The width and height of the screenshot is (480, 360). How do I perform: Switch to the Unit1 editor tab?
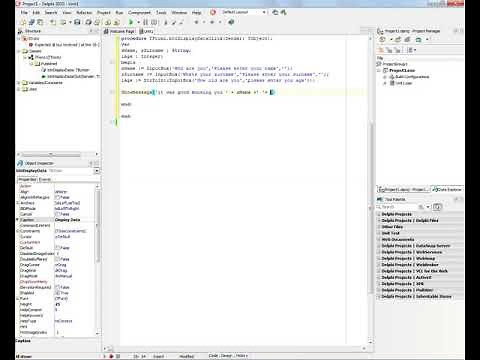[146, 31]
